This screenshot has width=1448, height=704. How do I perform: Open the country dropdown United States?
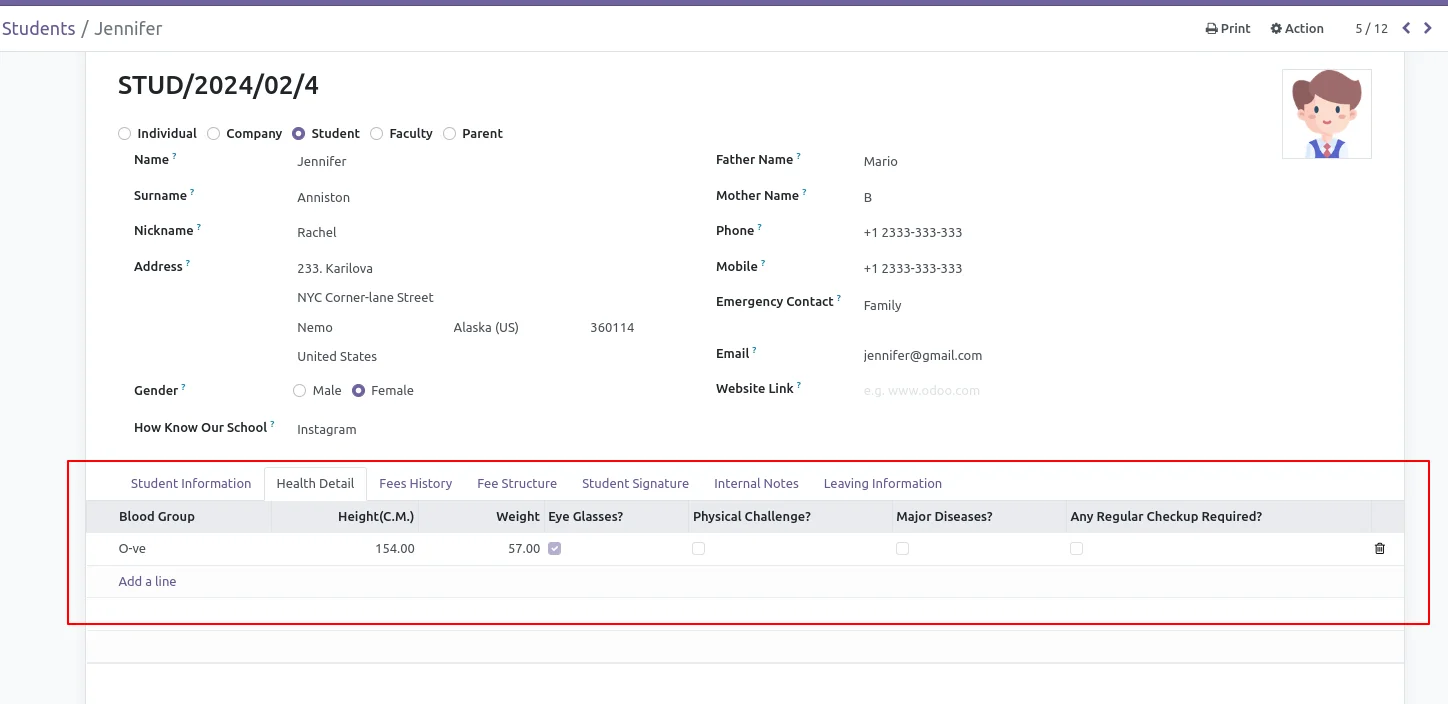point(337,356)
